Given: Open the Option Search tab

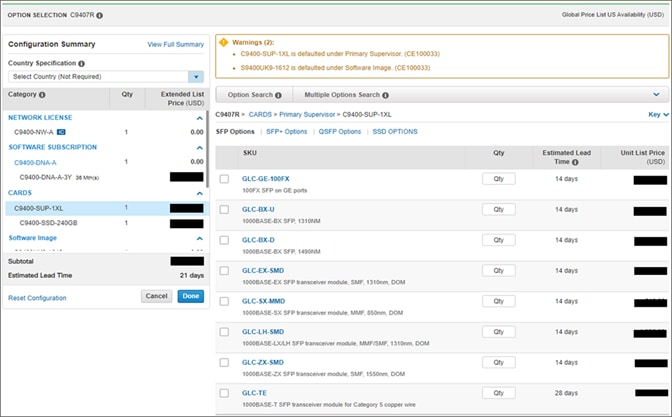Looking at the screenshot, I should pyautogui.click(x=254, y=95).
